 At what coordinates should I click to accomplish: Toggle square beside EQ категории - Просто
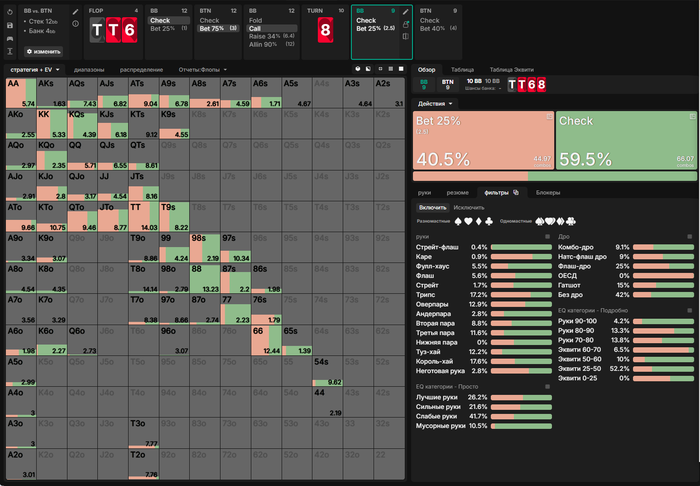(548, 386)
